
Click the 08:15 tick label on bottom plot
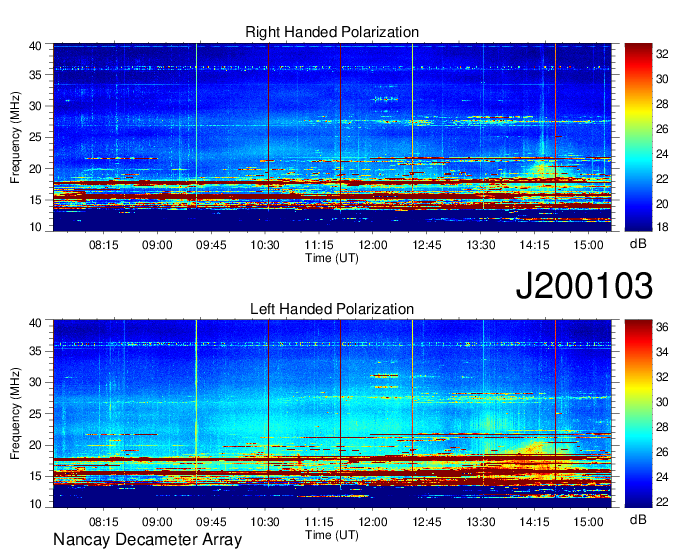(x=104, y=522)
